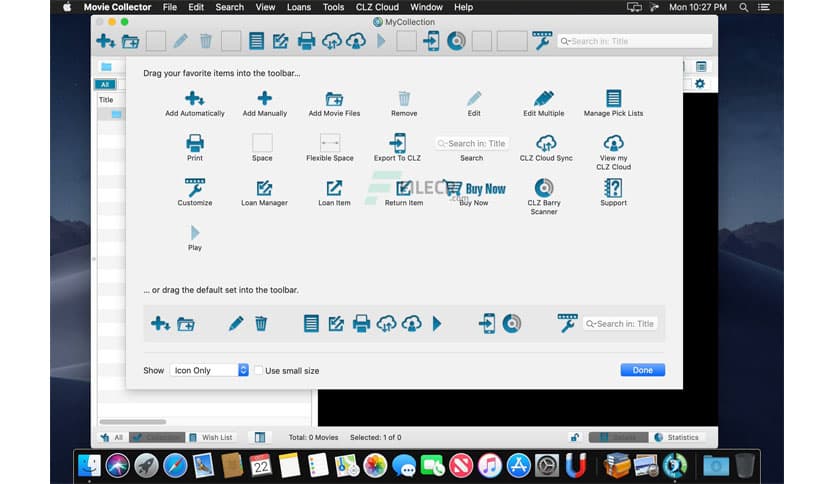This screenshot has width=836, height=484.
Task: Click Manage Pick Lists in window toolbar
Action: [x=256, y=41]
